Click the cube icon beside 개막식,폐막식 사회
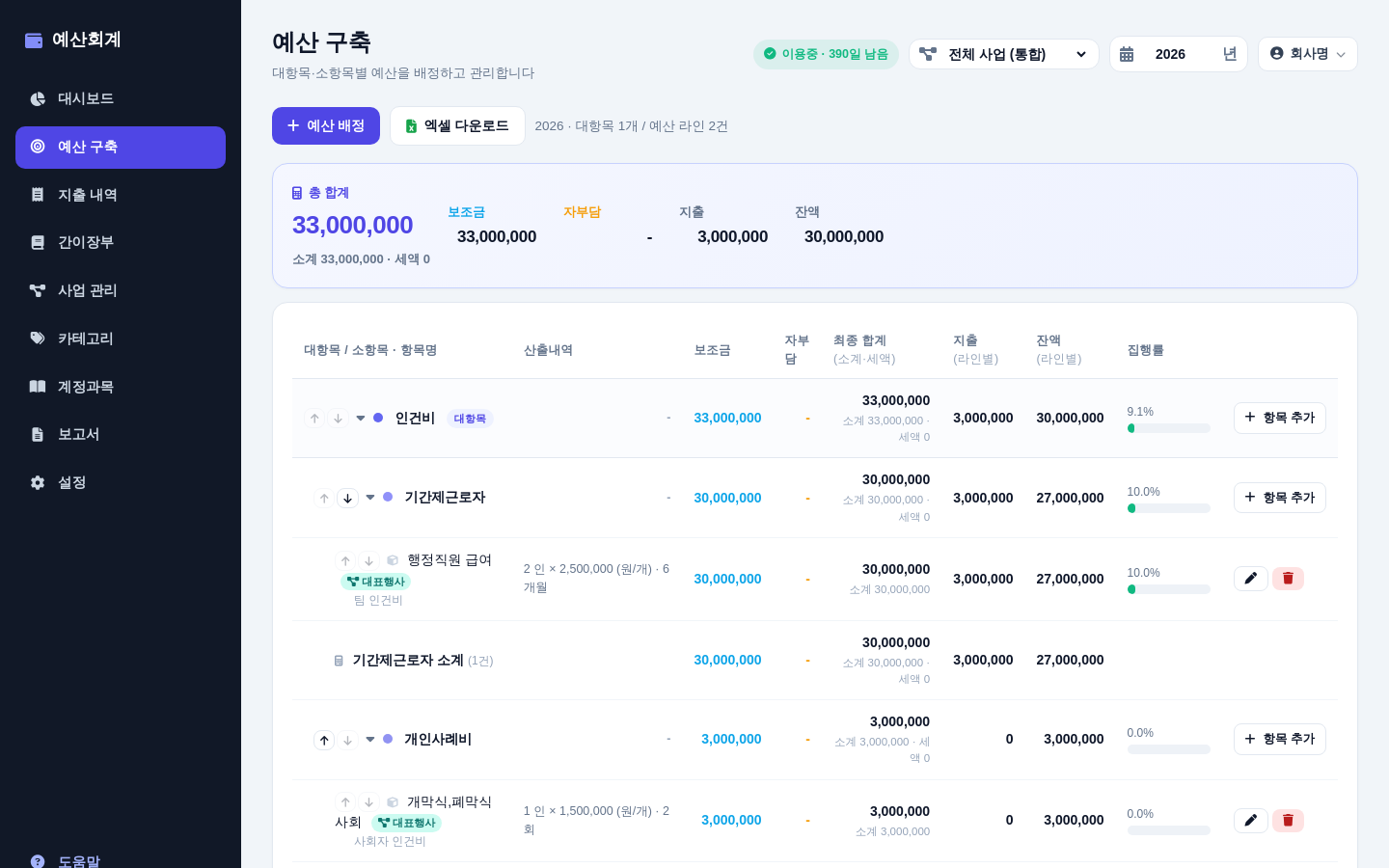Viewport: 1389px width, 868px height. point(393,802)
